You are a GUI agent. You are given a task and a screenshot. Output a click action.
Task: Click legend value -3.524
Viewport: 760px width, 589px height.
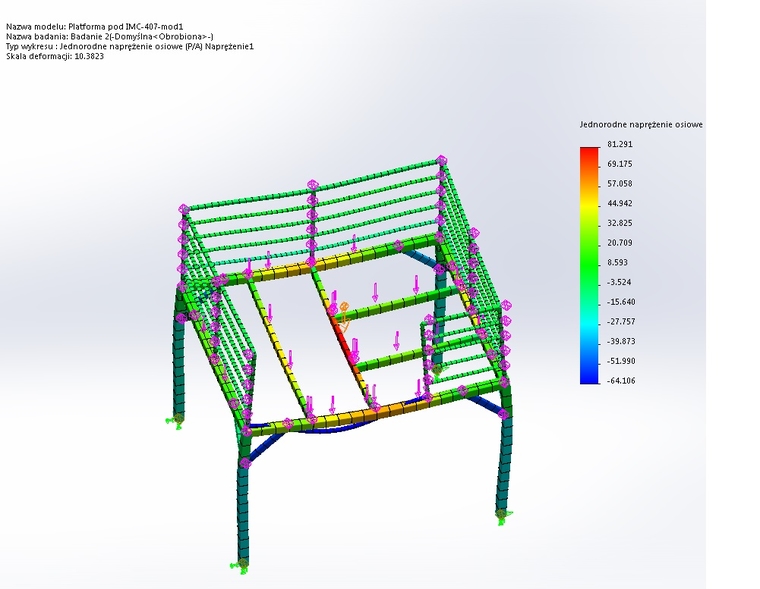619,282
